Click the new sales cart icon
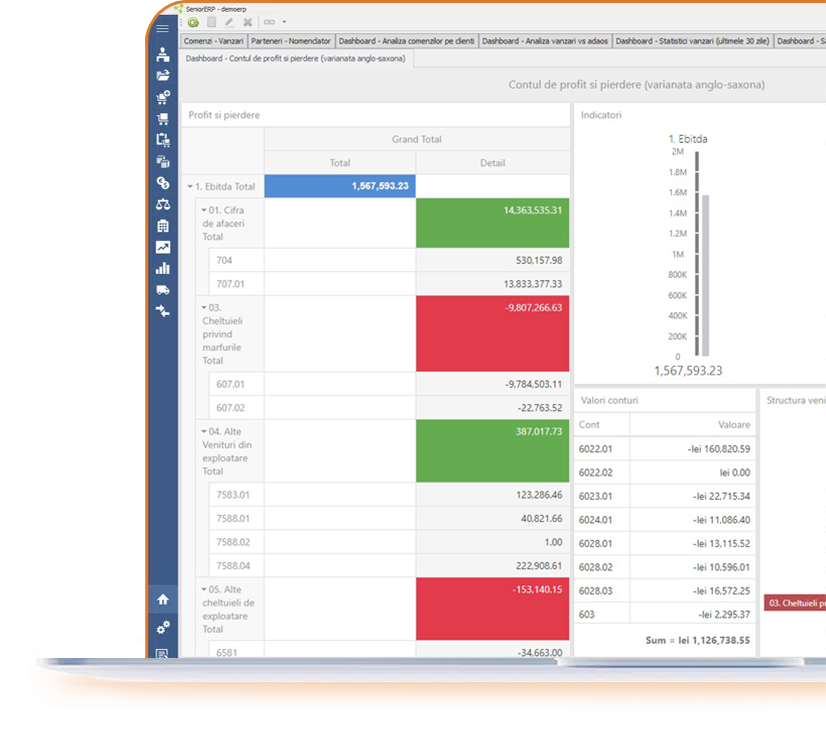826x732 pixels. [163, 97]
